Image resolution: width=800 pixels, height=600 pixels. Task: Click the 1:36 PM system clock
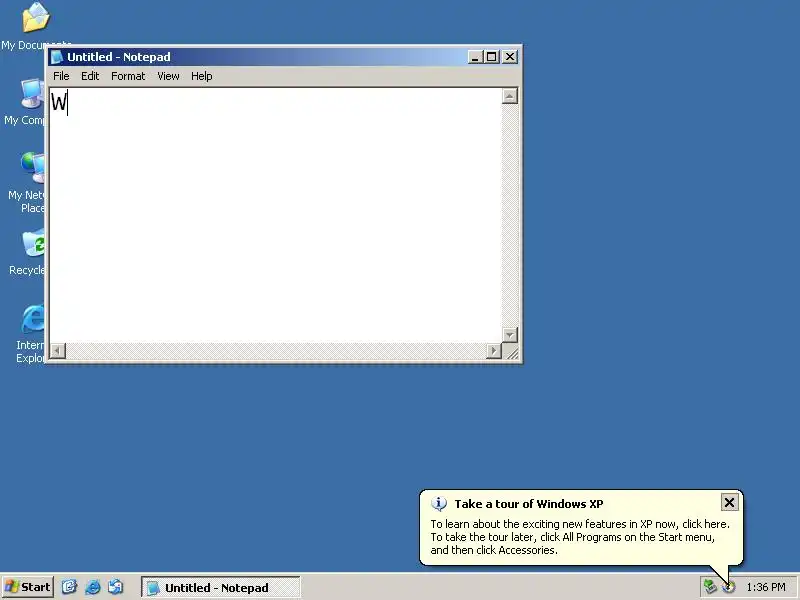tap(766, 587)
